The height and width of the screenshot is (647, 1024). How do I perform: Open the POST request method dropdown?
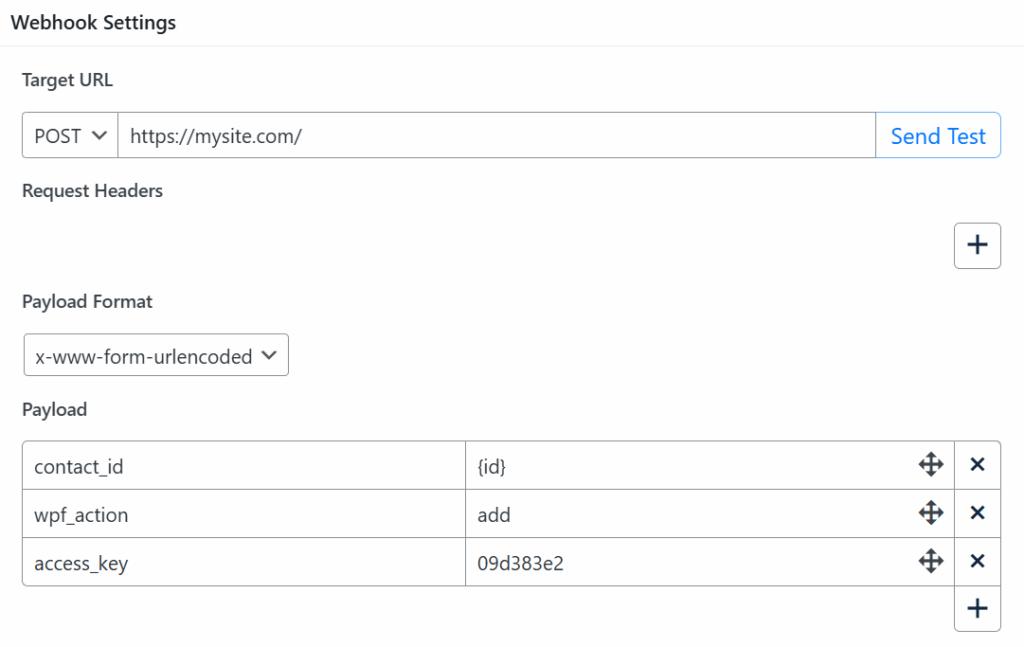[x=68, y=135]
